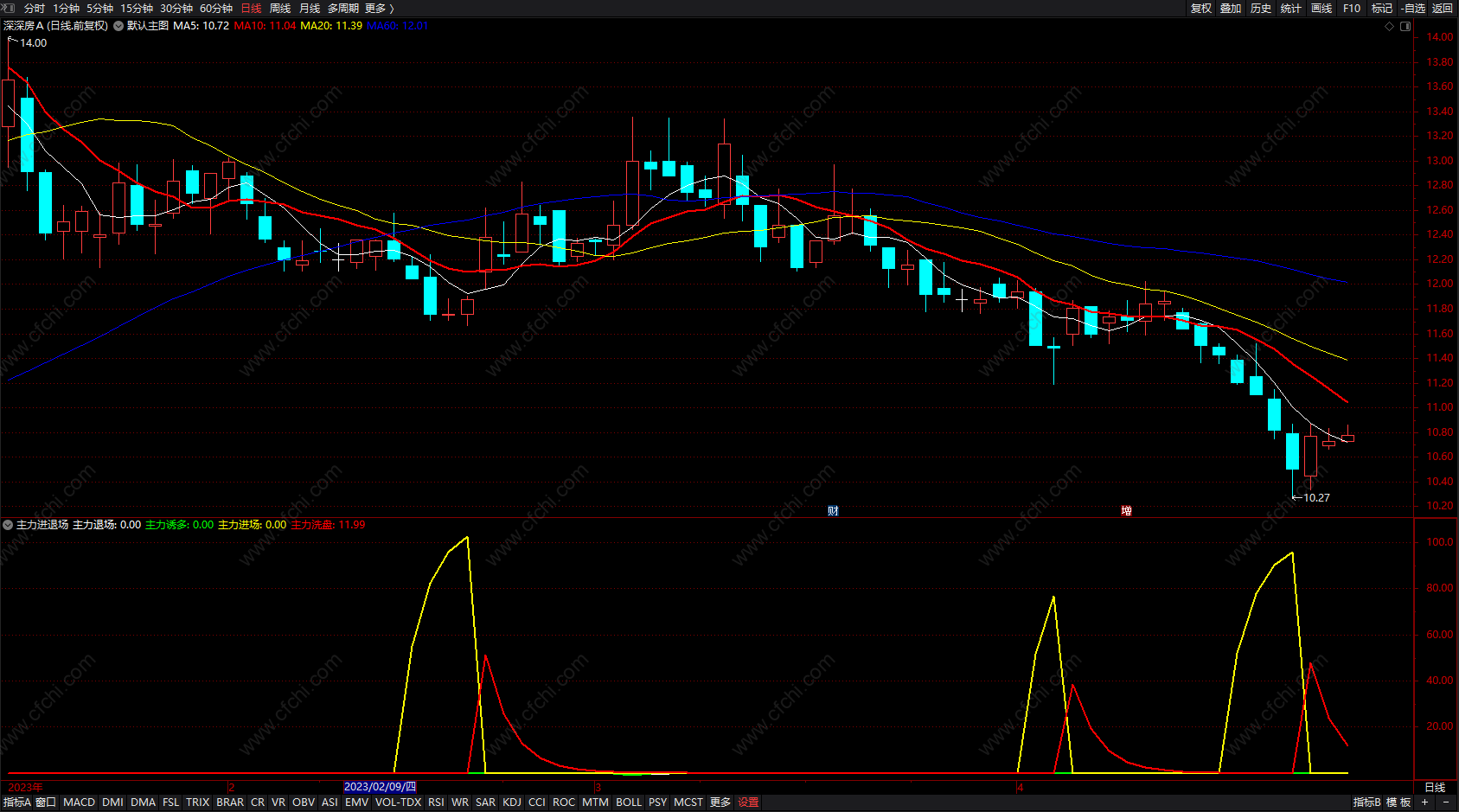
Task: Remove stock via -自选 button
Action: (x=1413, y=8)
